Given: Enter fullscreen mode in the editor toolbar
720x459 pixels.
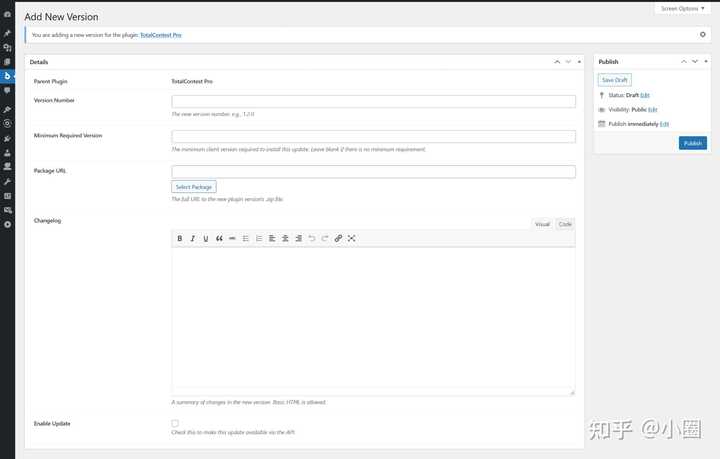Looking at the screenshot, I should [x=352, y=238].
